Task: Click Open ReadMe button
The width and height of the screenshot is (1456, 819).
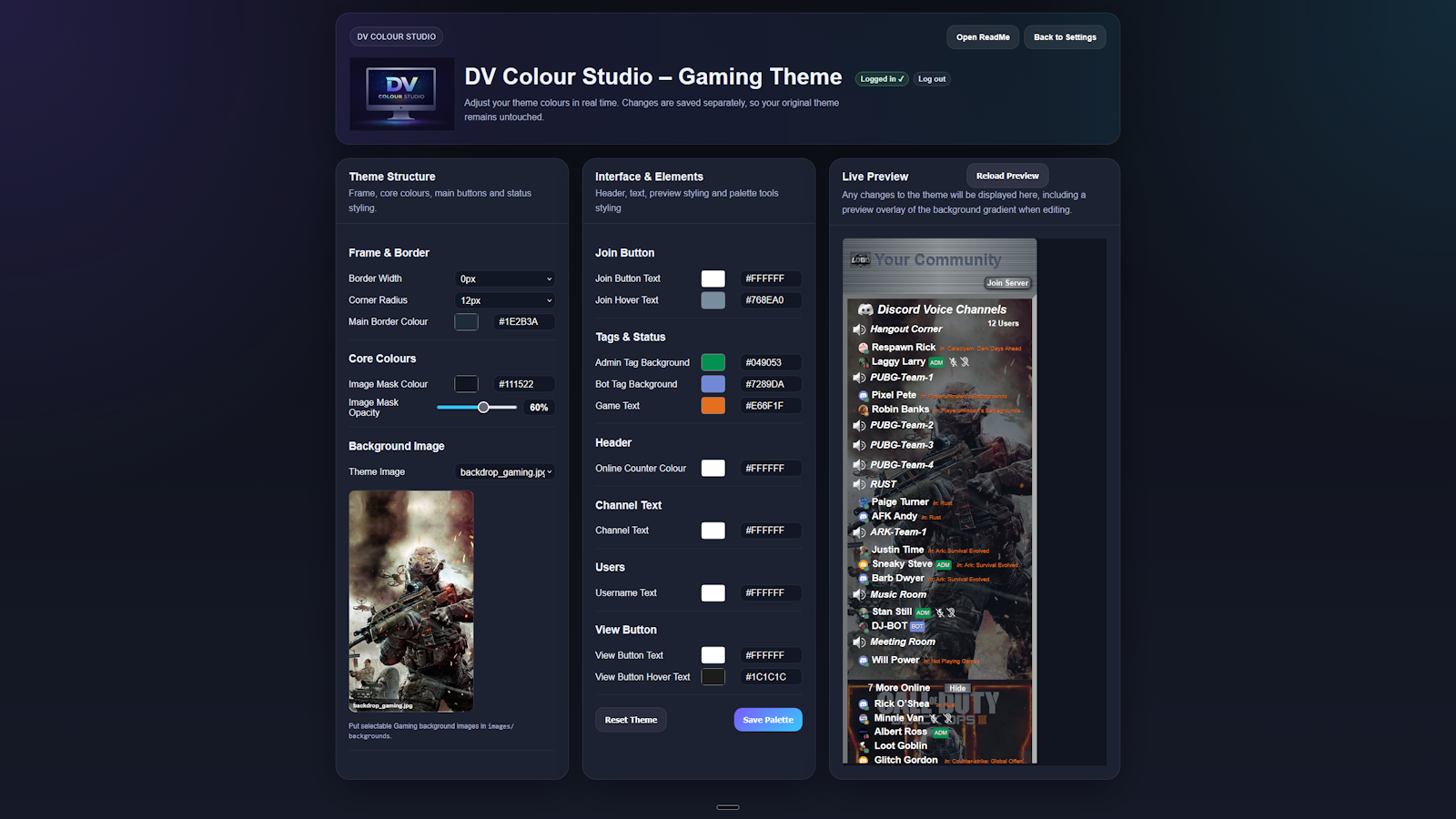Action: (x=983, y=37)
